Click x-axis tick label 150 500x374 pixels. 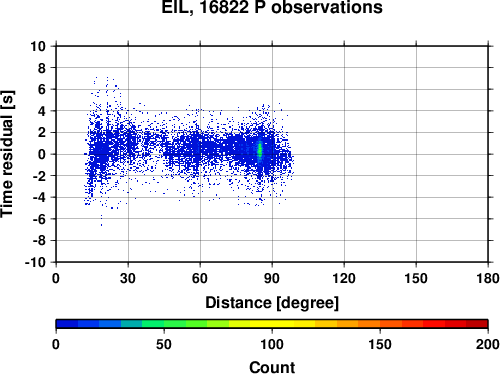pos(416,278)
